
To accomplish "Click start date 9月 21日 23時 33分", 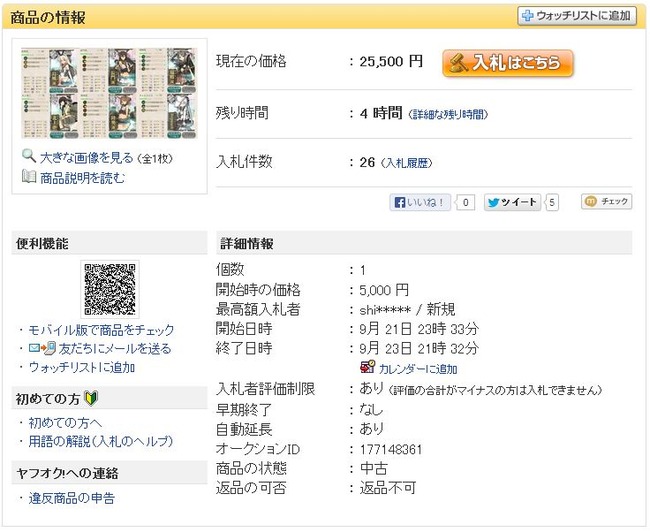I will tap(419, 329).
